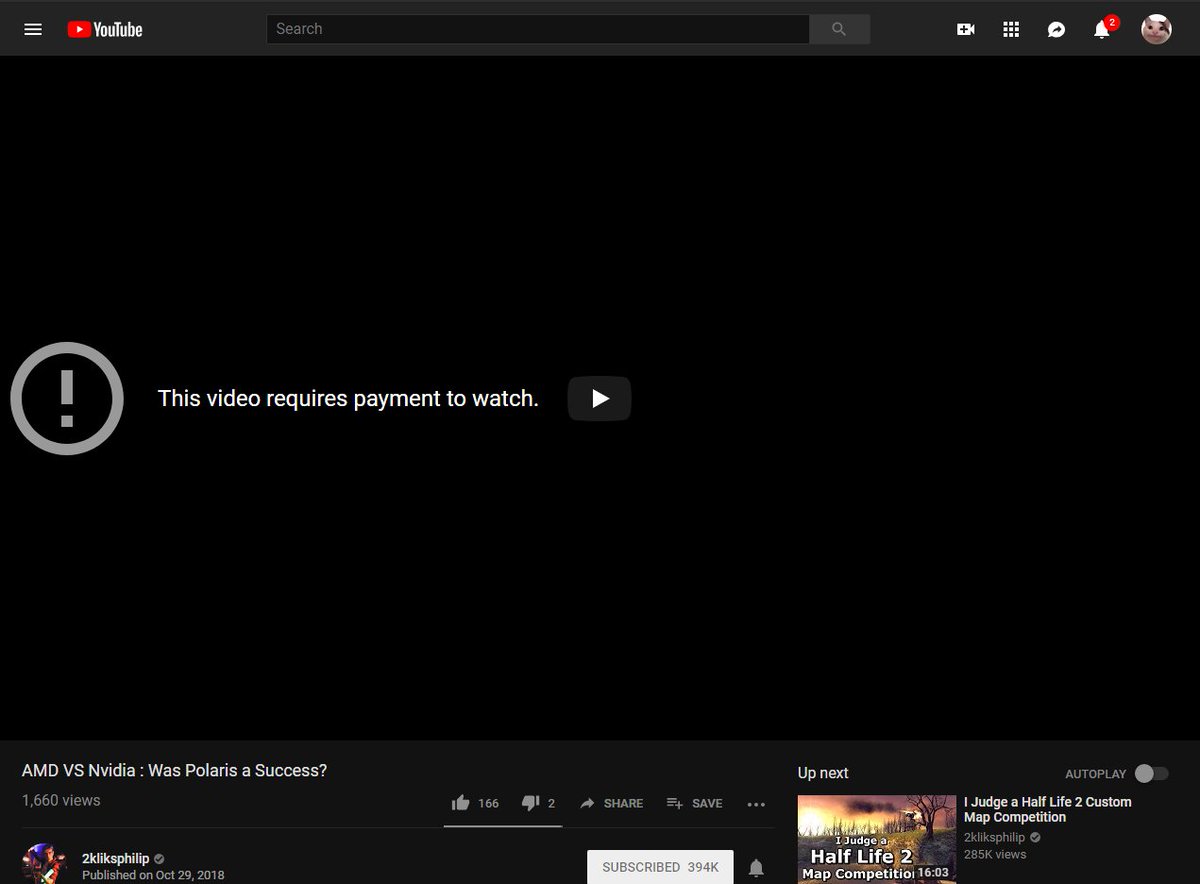Open the messages share bubble icon
1200x884 pixels.
1056,29
